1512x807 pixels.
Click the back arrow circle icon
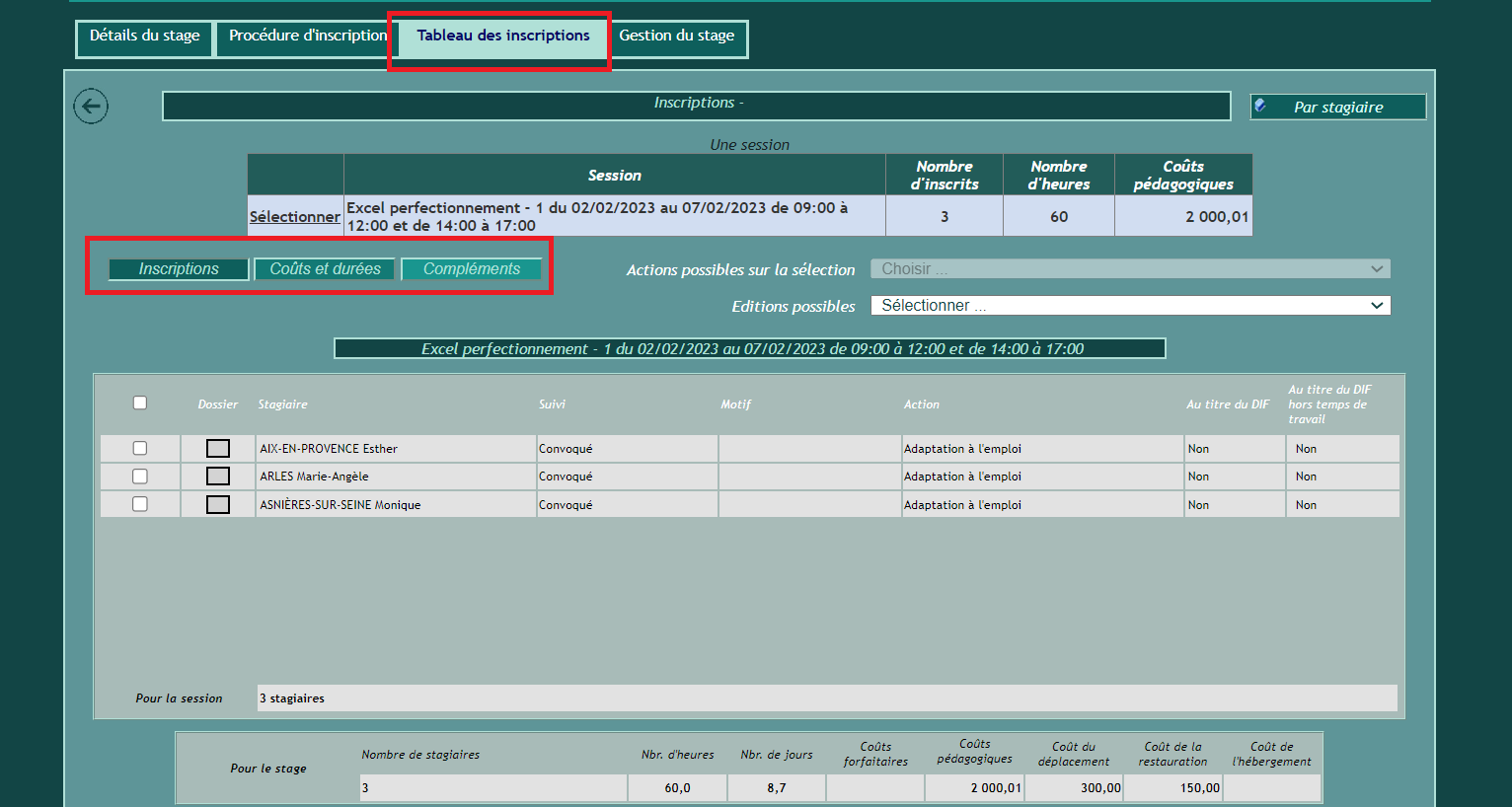91,107
